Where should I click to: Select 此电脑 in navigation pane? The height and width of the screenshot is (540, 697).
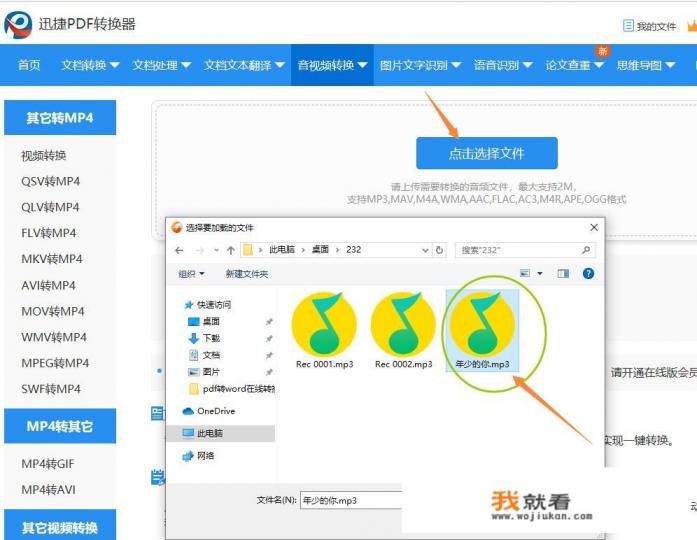click(220, 433)
